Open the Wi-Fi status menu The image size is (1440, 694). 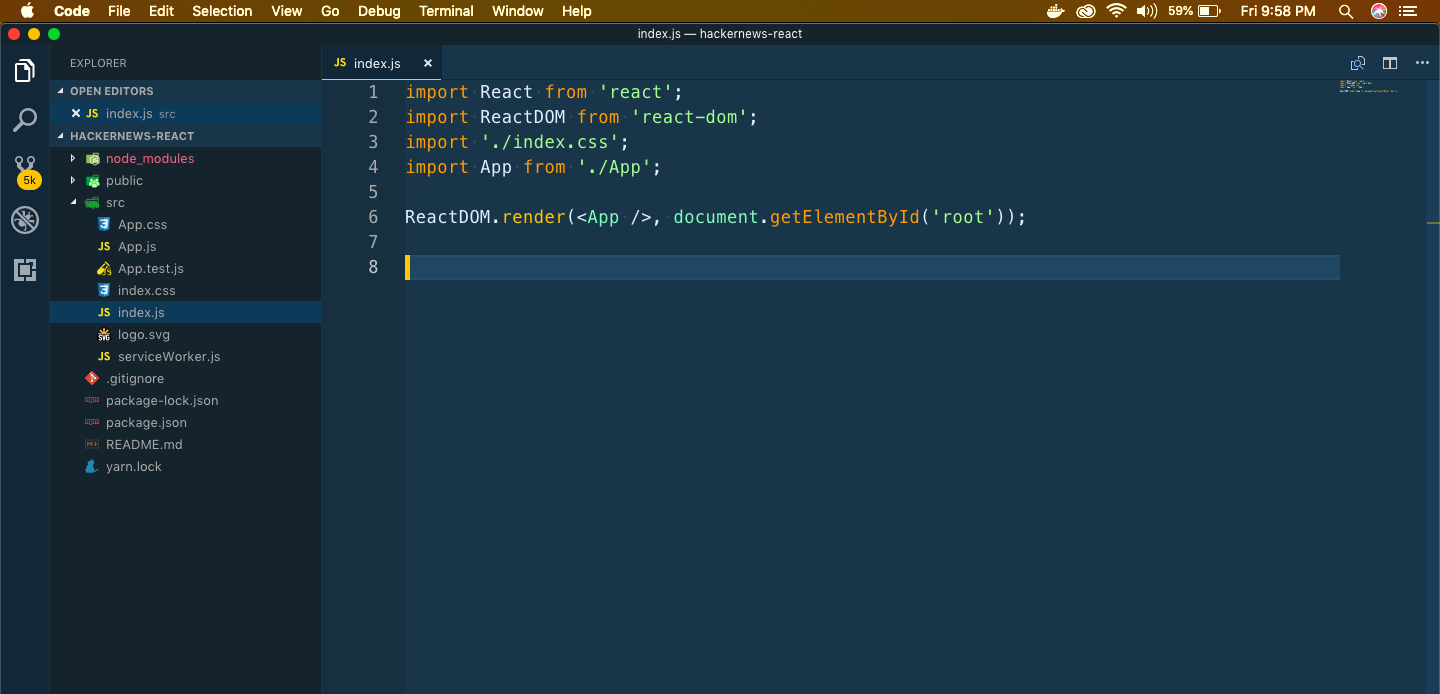[1116, 11]
